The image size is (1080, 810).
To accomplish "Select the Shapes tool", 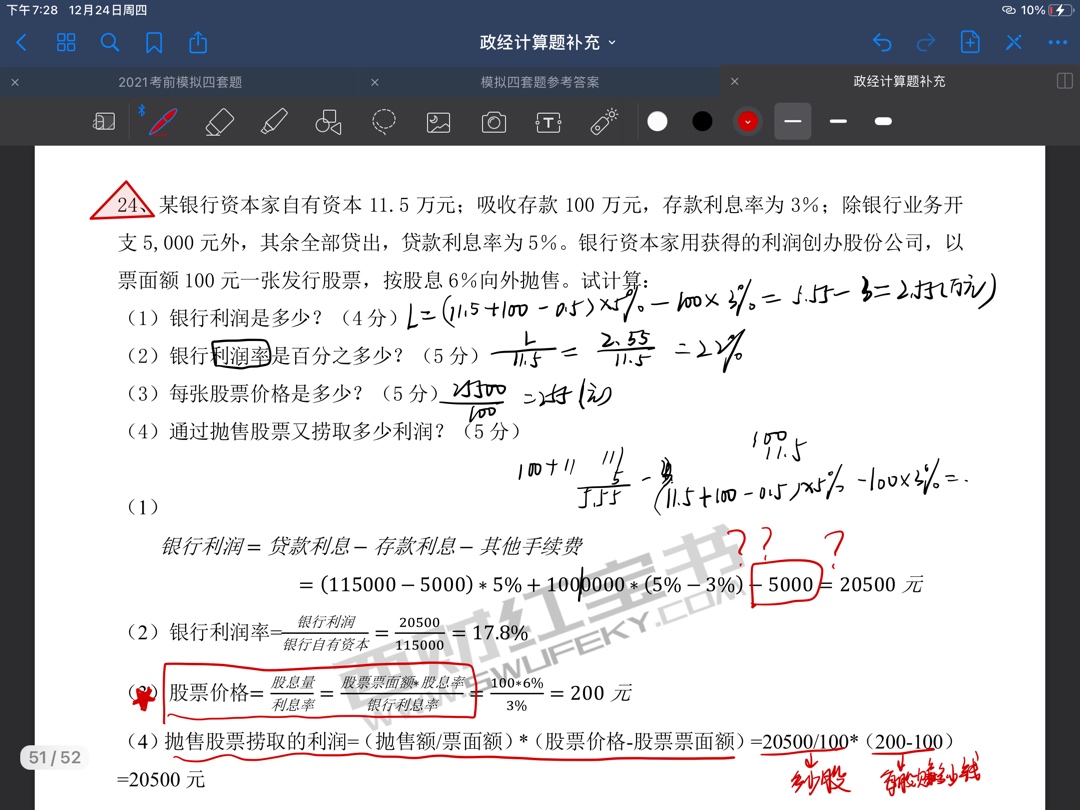I will coord(329,122).
